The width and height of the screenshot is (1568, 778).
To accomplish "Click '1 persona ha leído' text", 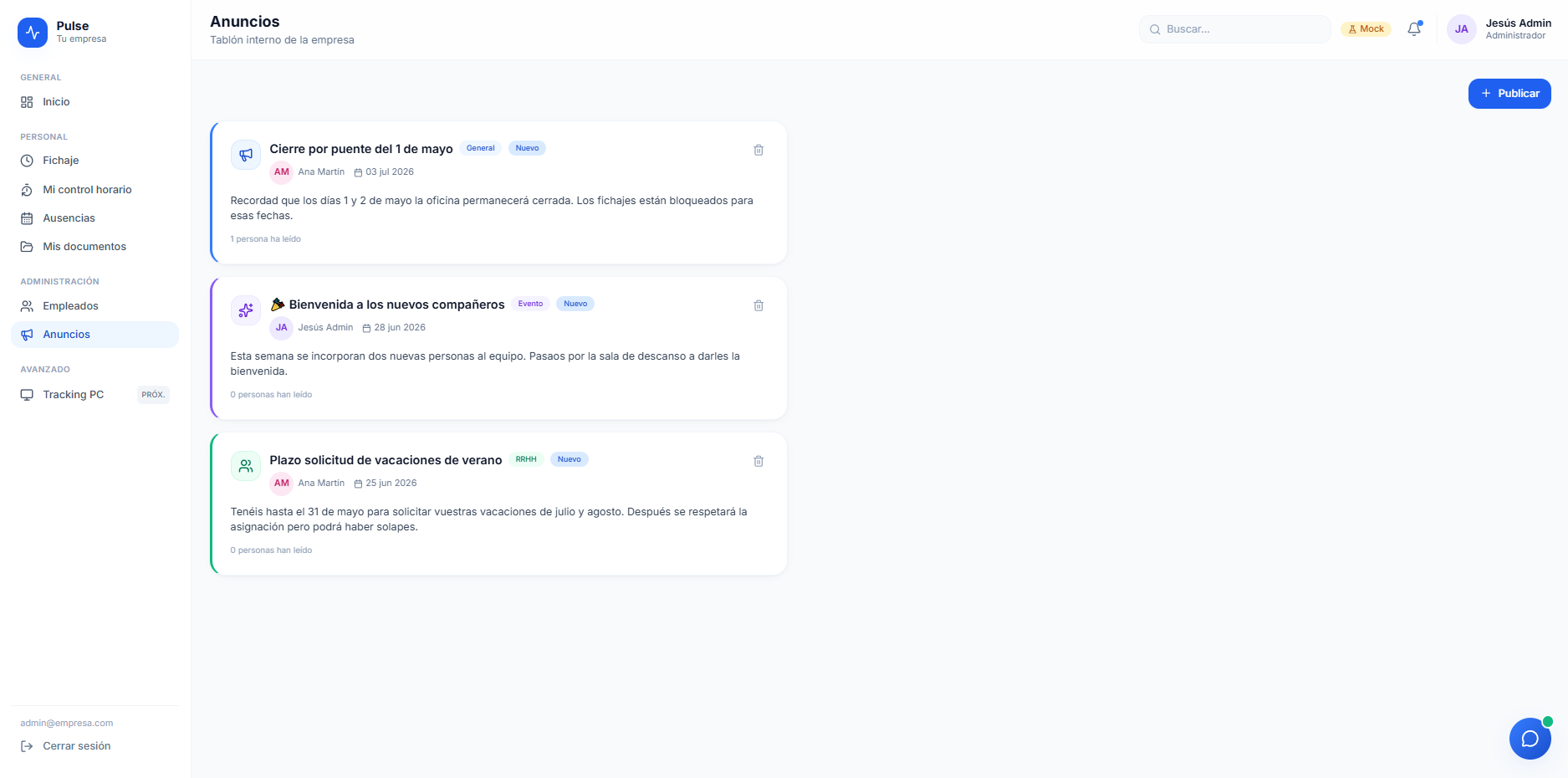I will tap(266, 239).
